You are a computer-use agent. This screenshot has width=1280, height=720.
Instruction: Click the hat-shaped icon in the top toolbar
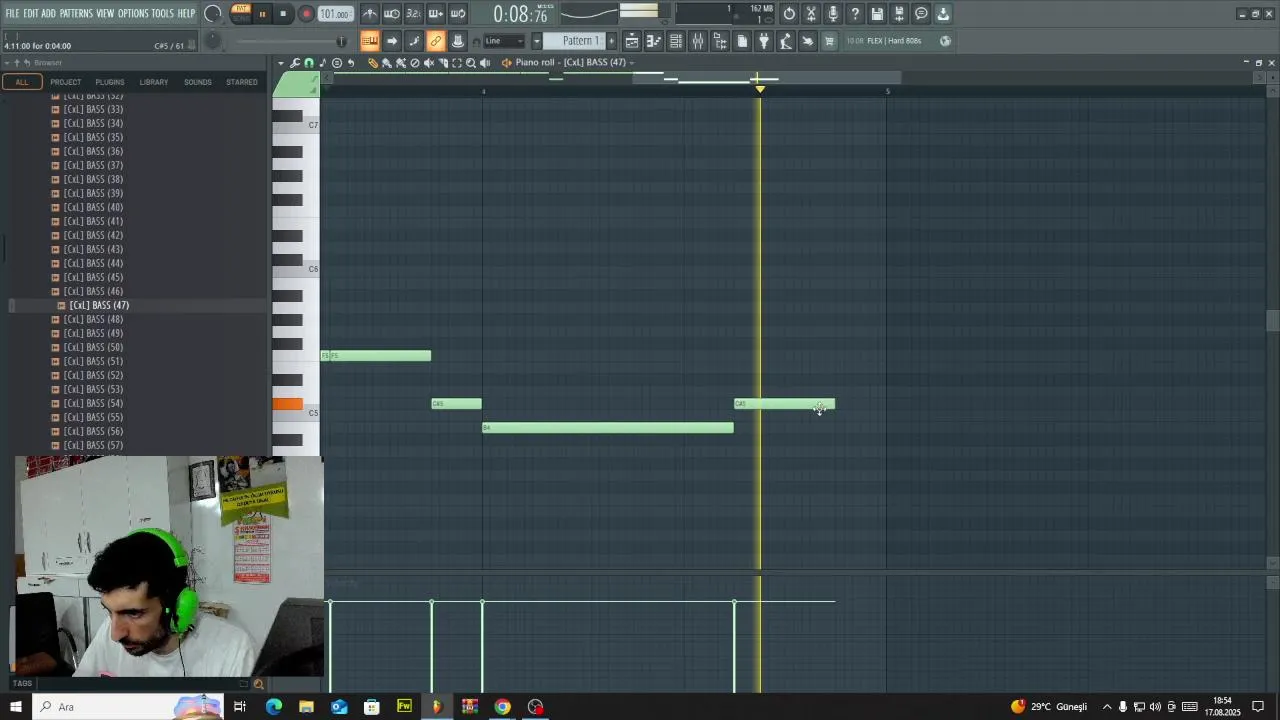point(458,41)
